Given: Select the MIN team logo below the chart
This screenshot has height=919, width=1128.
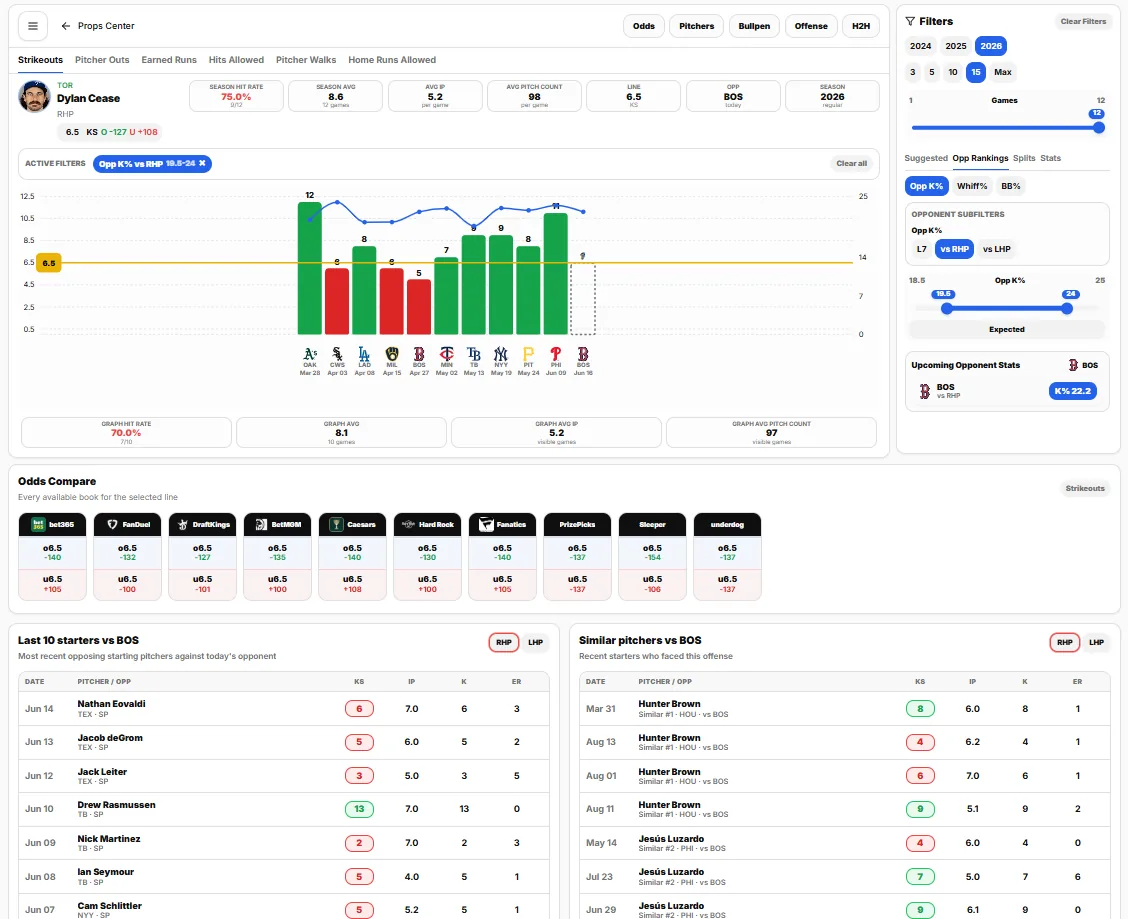Looking at the screenshot, I should pyautogui.click(x=447, y=354).
